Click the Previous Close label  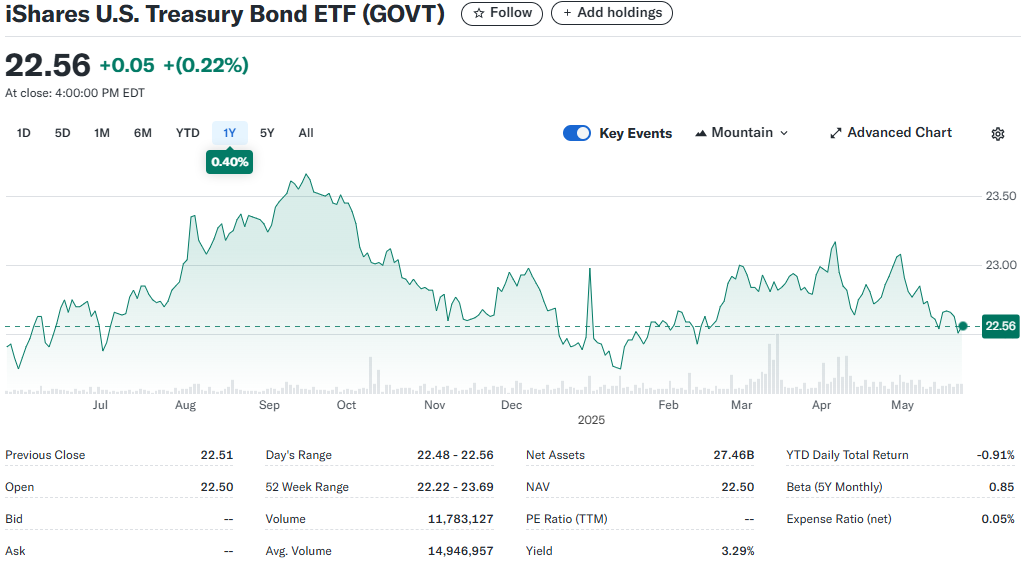point(45,455)
